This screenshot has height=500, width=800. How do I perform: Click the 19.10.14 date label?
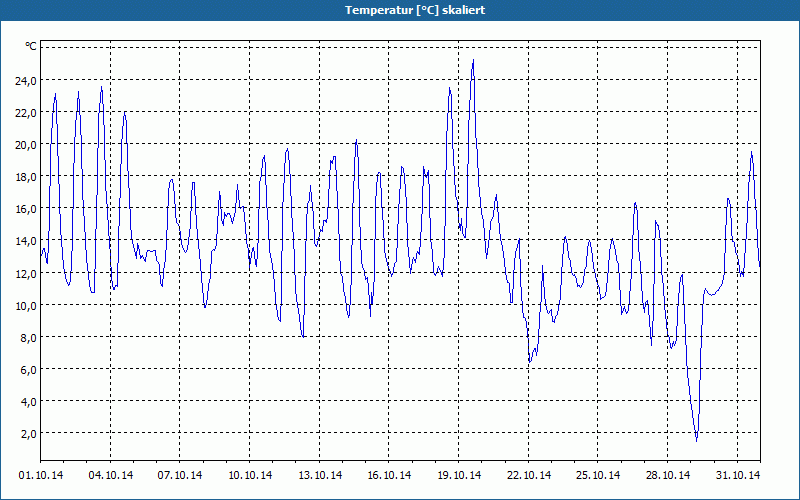click(459, 475)
